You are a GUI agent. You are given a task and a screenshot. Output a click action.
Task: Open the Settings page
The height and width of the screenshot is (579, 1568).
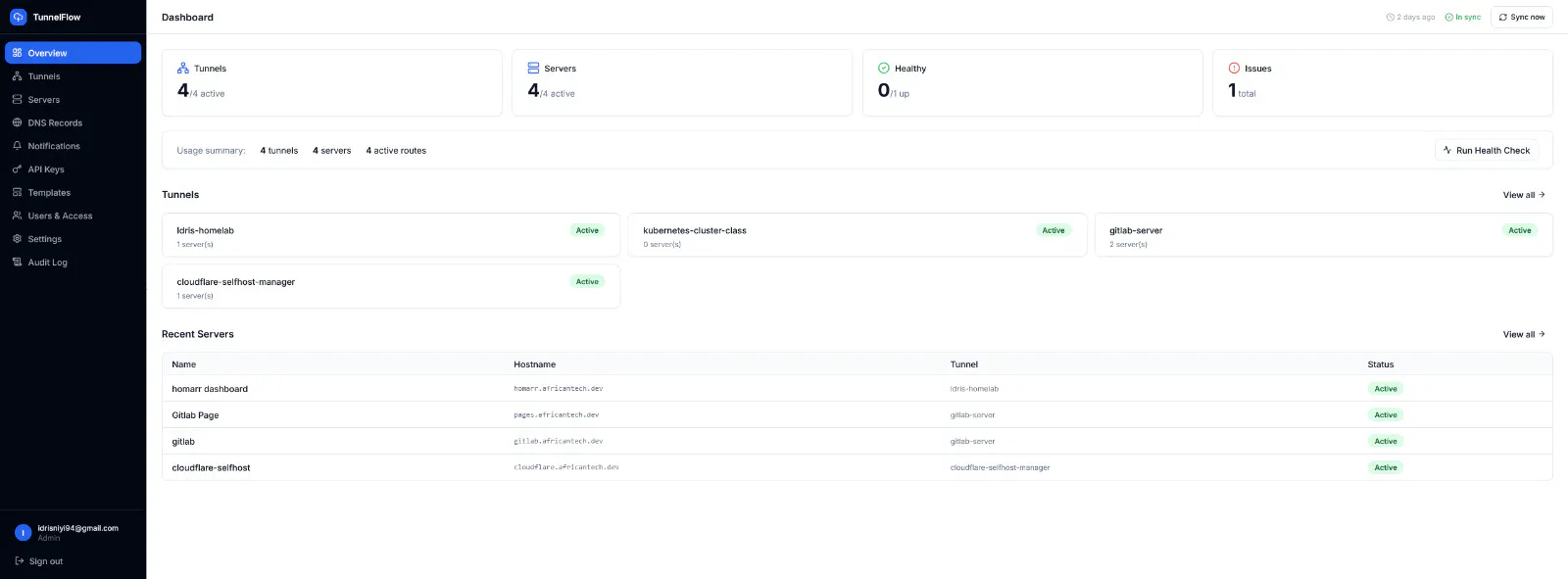[73, 239]
